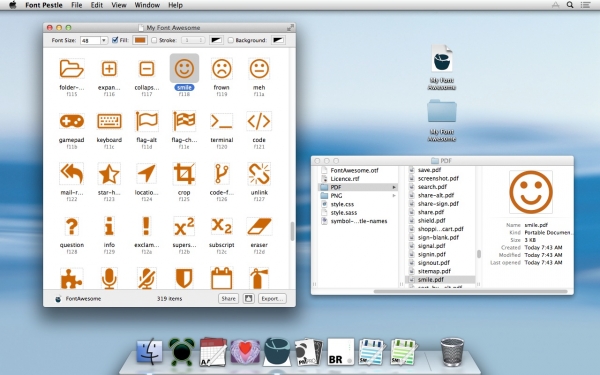Open the background color swatch
Viewport: 600px width, 375px height.
(x=278, y=40)
